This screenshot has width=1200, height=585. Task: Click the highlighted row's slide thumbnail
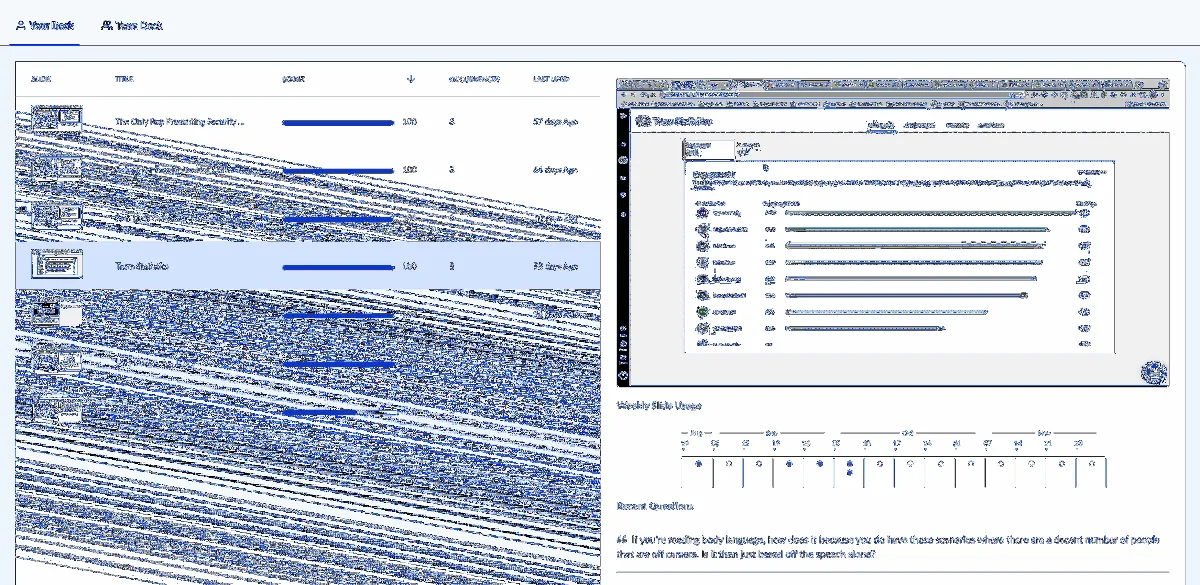pos(56,266)
